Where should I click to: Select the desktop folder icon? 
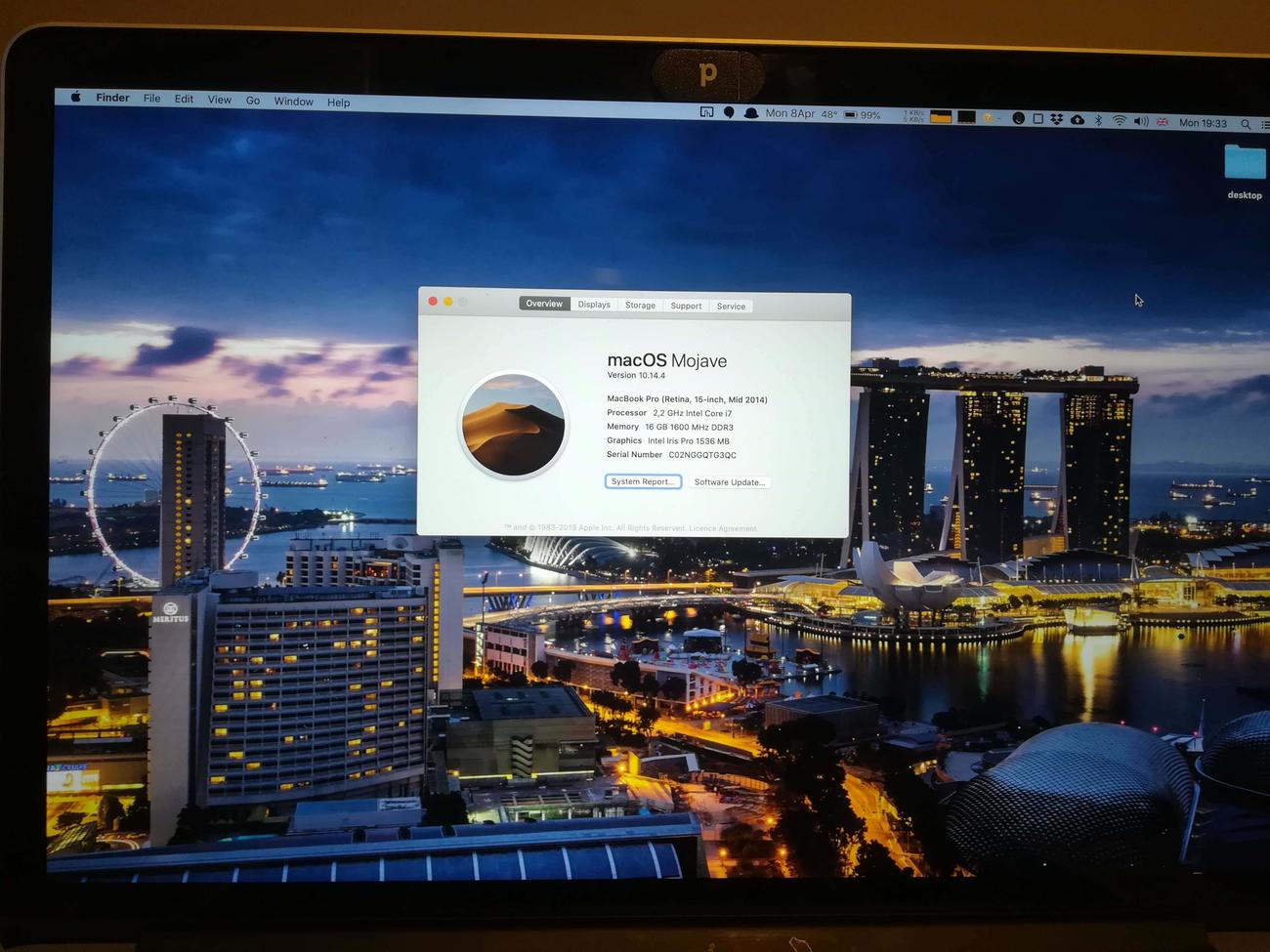tap(1245, 163)
